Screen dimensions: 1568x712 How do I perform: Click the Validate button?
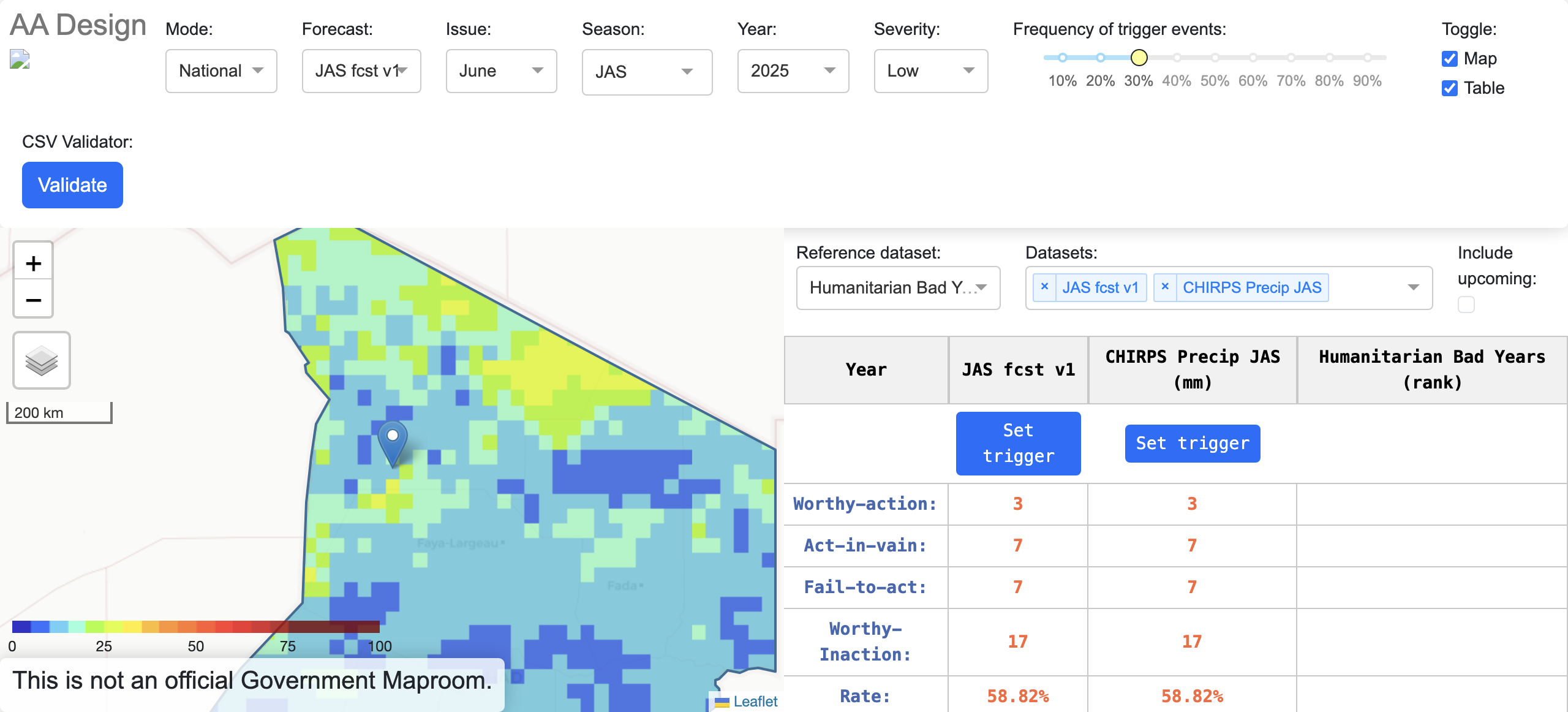72,184
